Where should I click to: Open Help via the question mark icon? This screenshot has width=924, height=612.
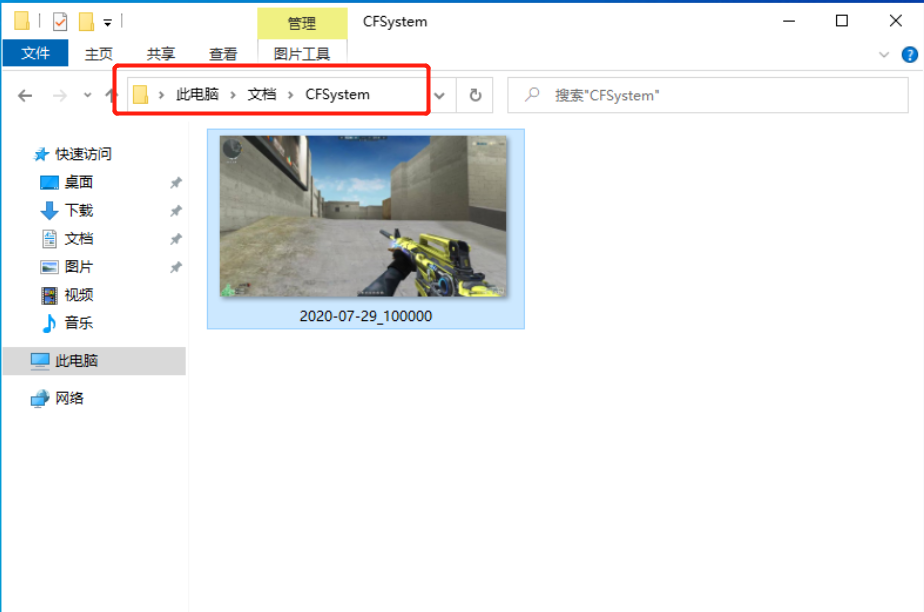pyautogui.click(x=909, y=55)
